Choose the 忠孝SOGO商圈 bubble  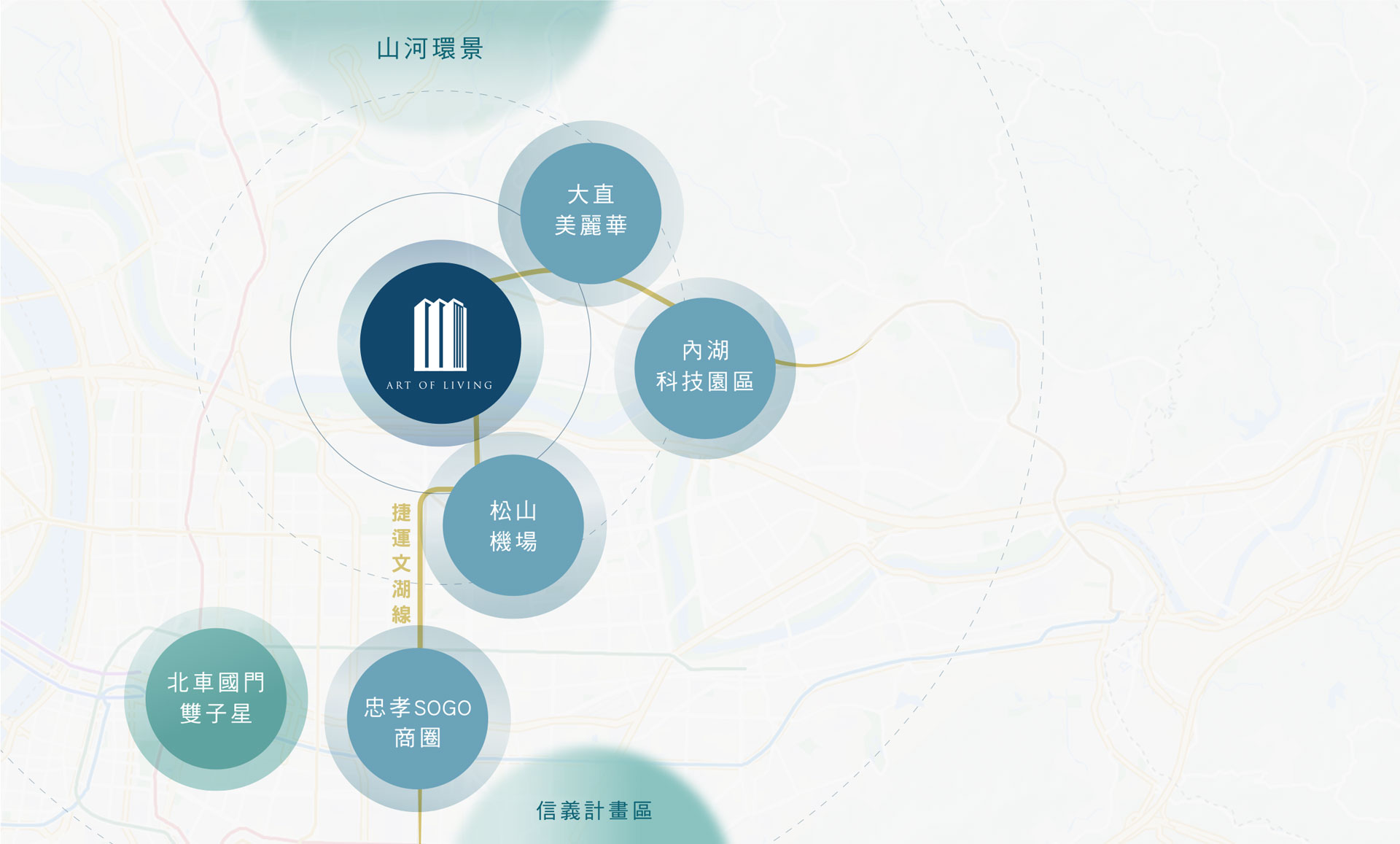tap(418, 719)
